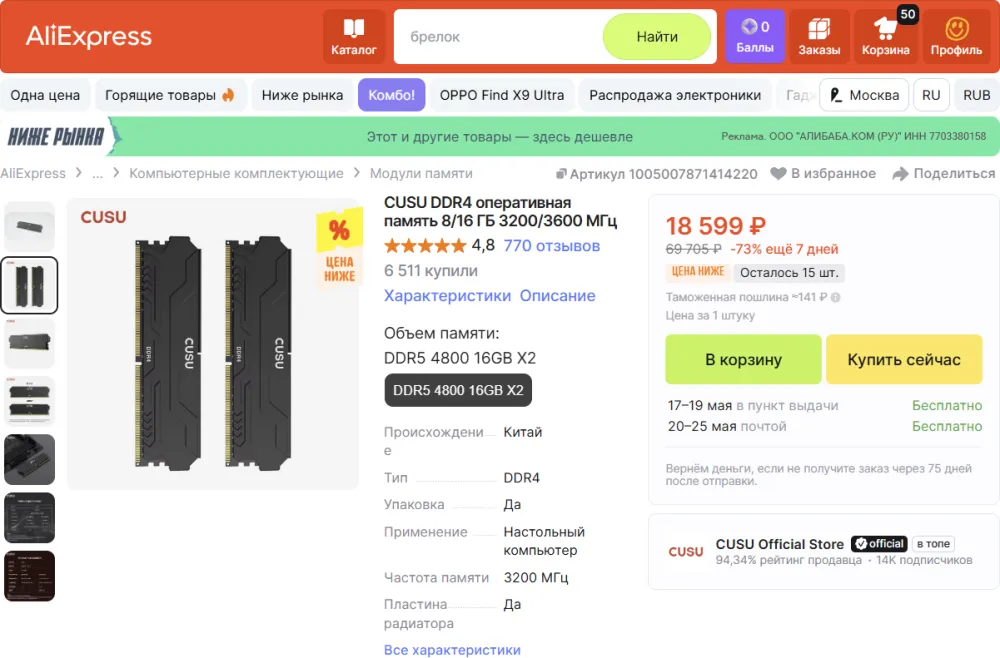Click Купить сейчас button
Screen dimensions: 1000x658
pyautogui.click(x=904, y=360)
